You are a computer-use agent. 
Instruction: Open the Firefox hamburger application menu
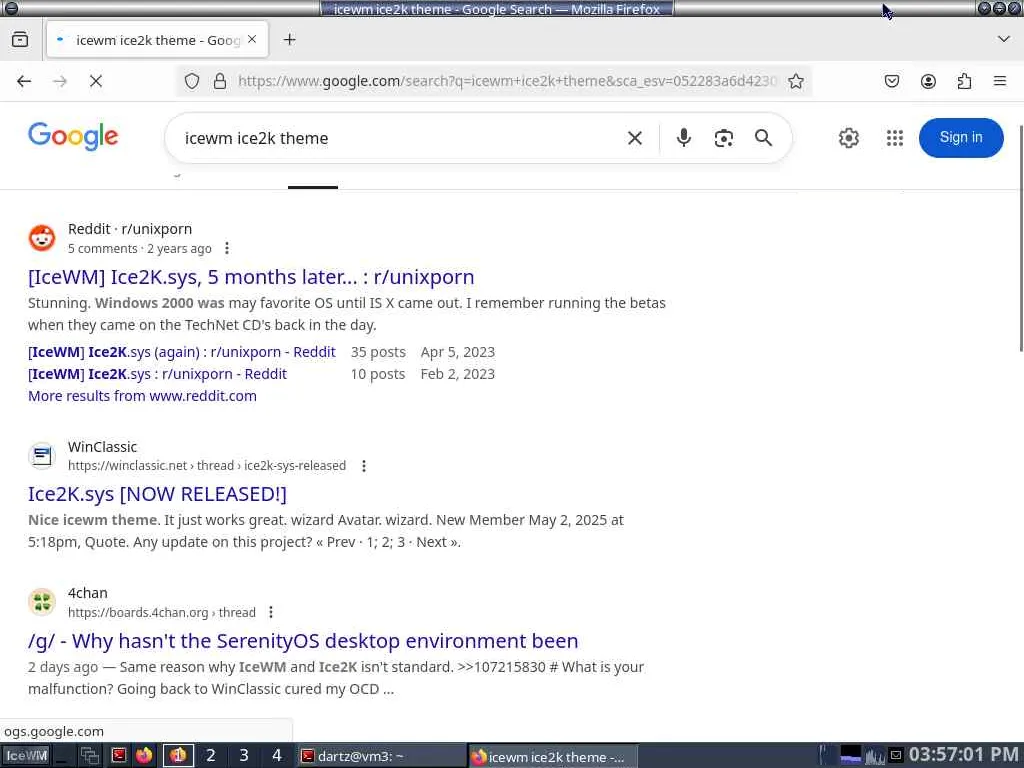click(1000, 81)
